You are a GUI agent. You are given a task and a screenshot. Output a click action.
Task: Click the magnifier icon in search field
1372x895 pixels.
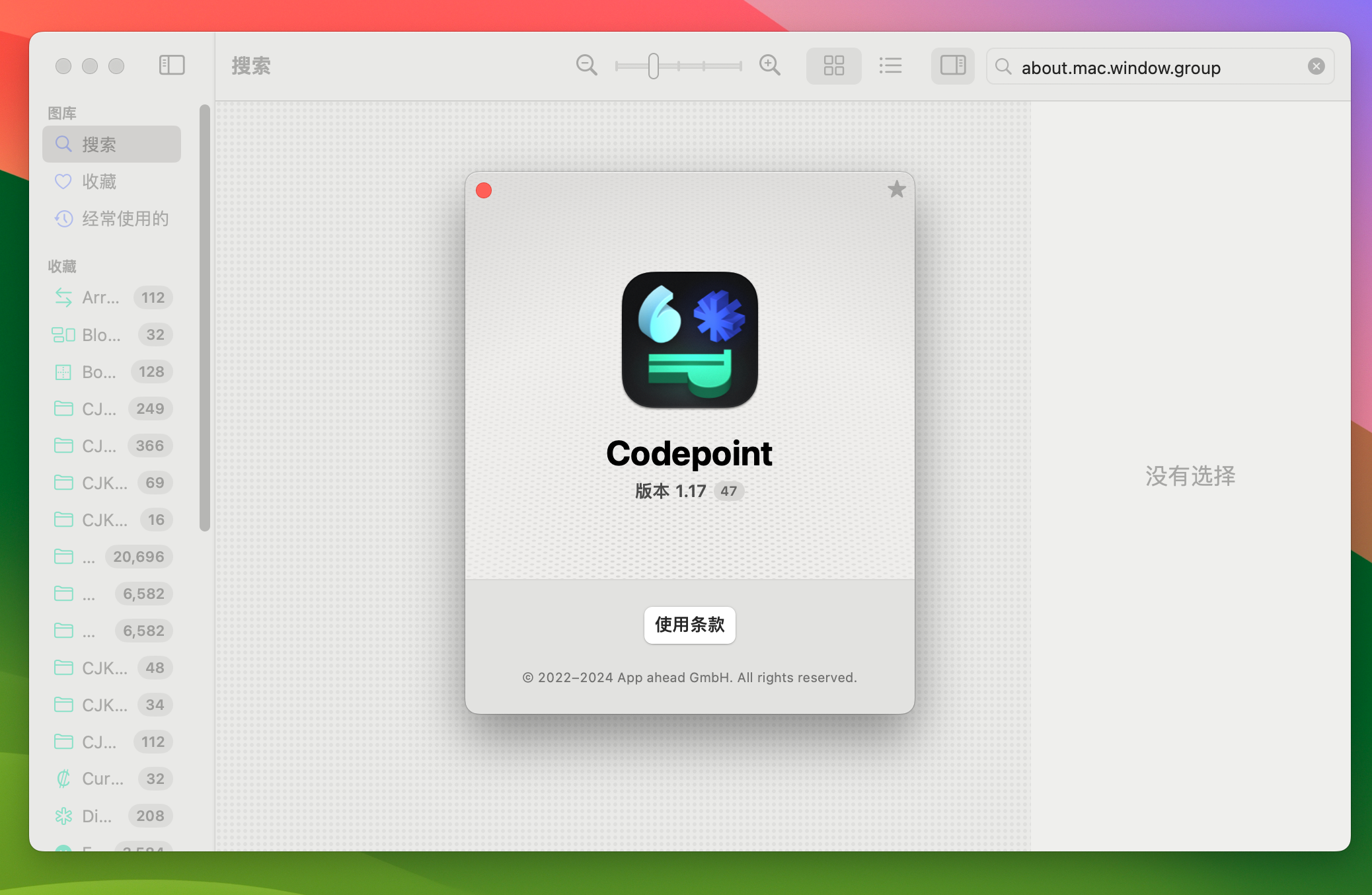coord(1003,67)
